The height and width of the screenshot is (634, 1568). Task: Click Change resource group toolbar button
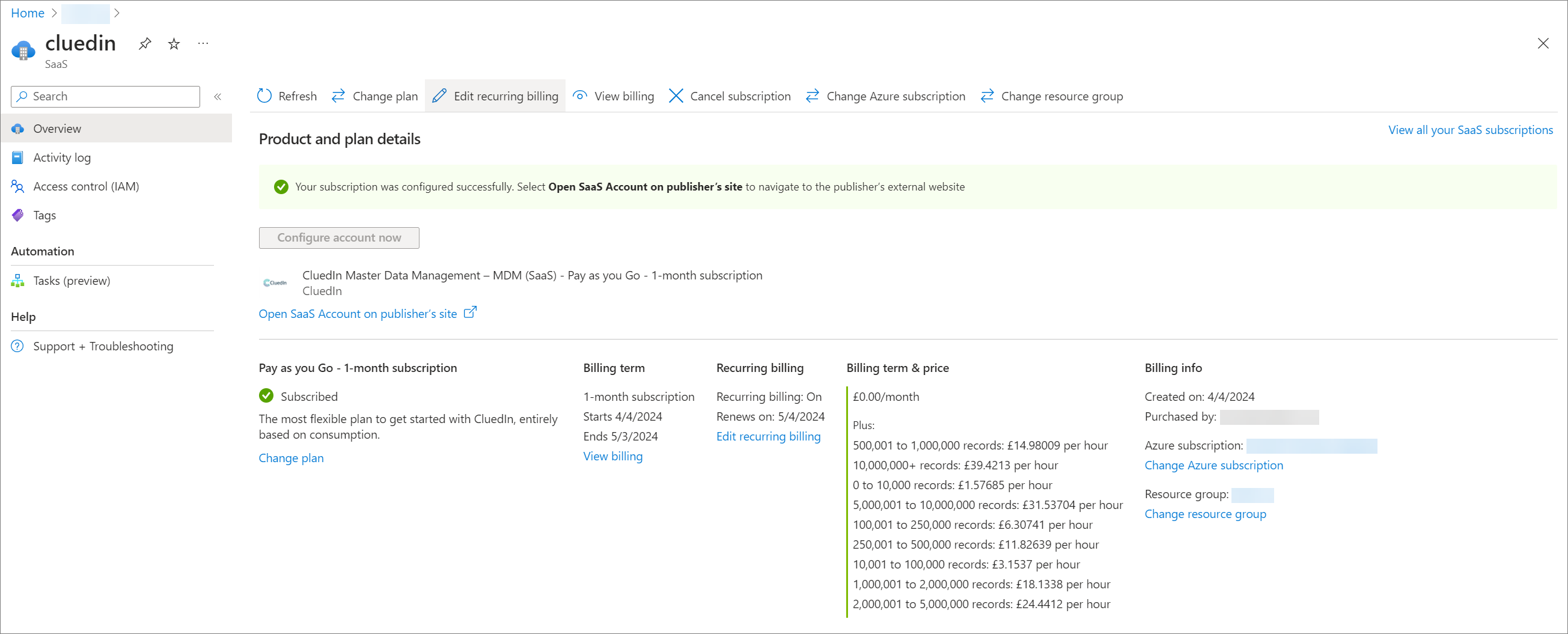[1052, 96]
